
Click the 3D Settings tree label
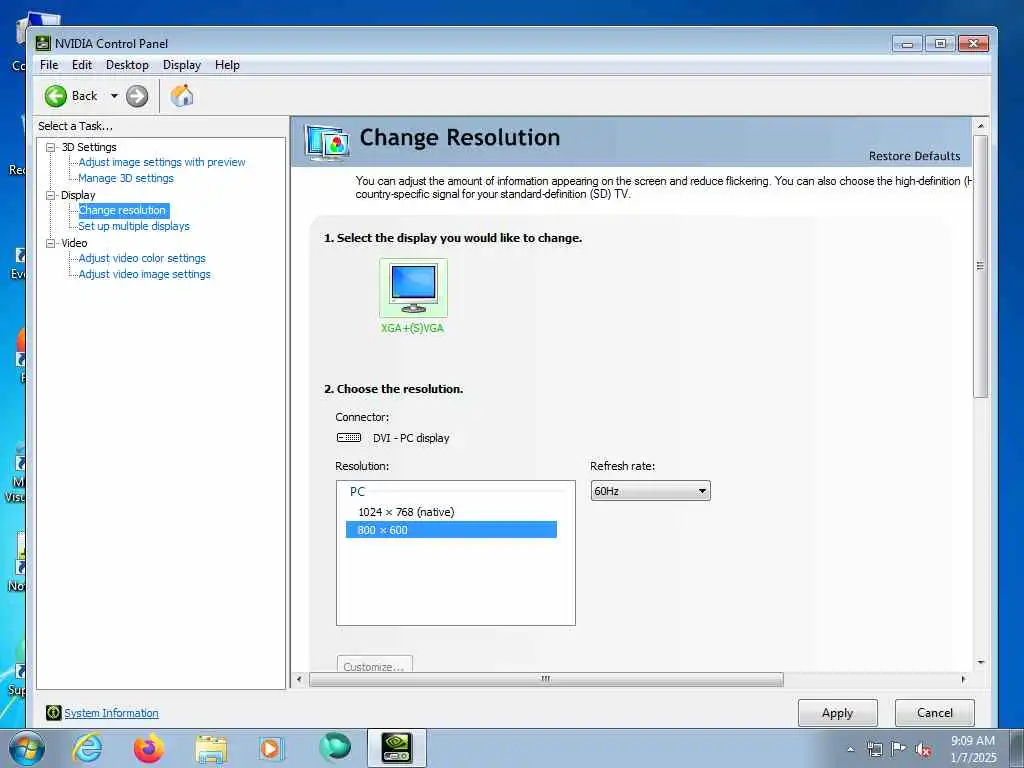coord(89,148)
